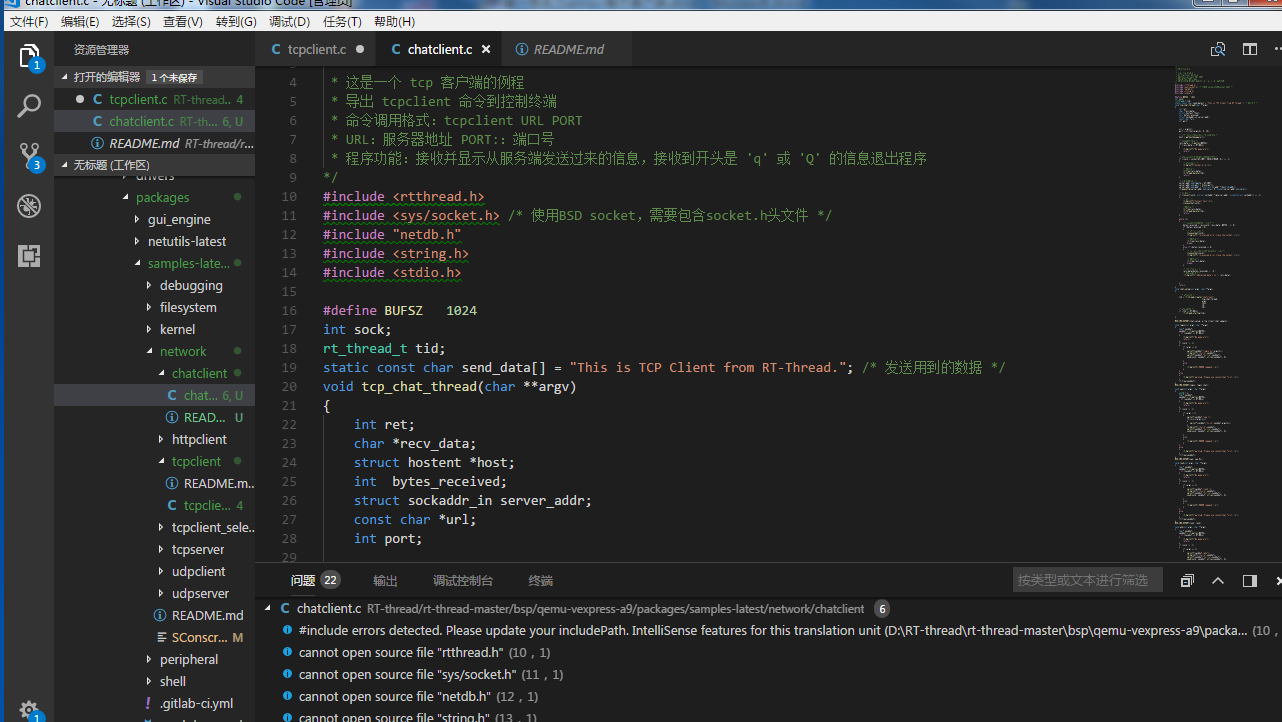The image size is (1282, 722).
Task: Expand the filesystem folder
Action: tap(150, 307)
